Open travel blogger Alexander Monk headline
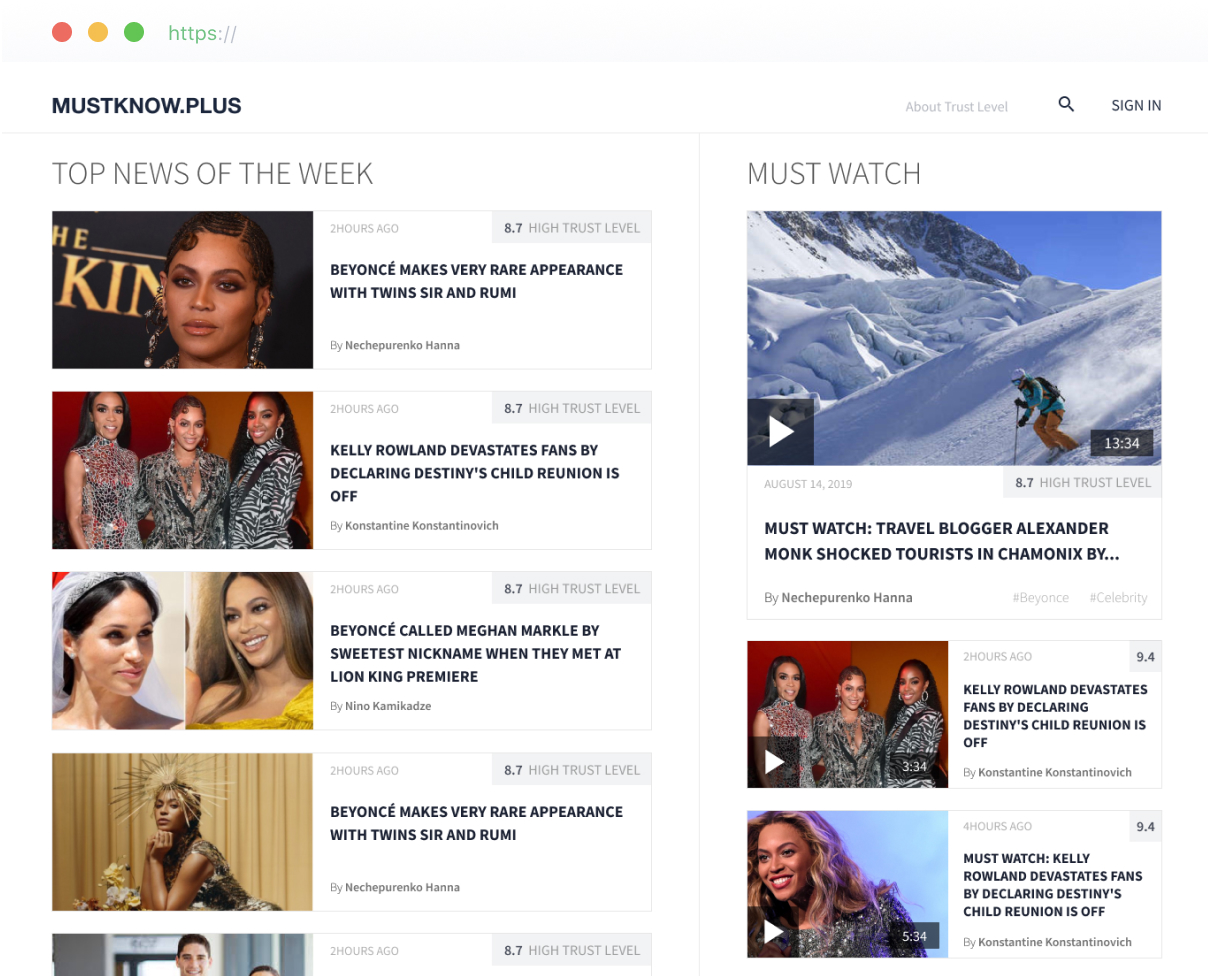The image size is (1210, 978). (x=941, y=541)
